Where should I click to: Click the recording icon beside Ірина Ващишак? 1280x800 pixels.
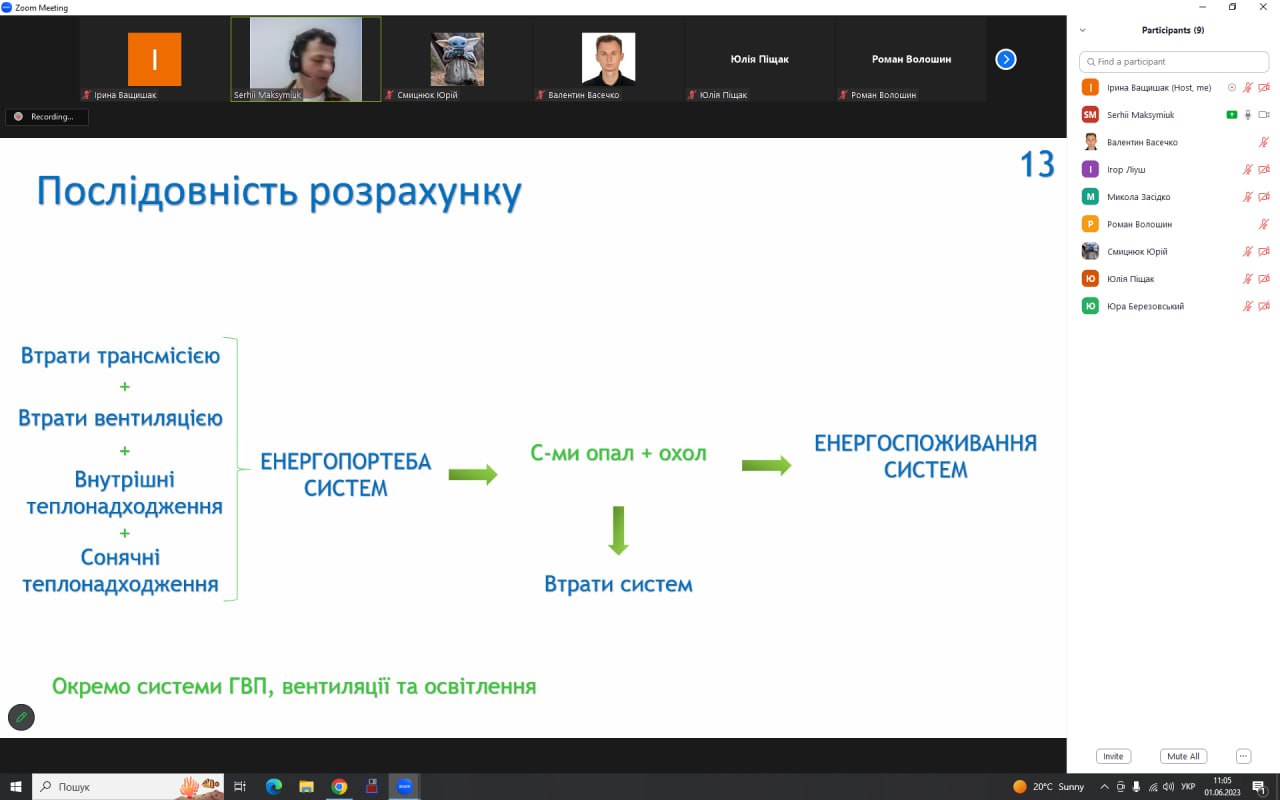point(1231,88)
